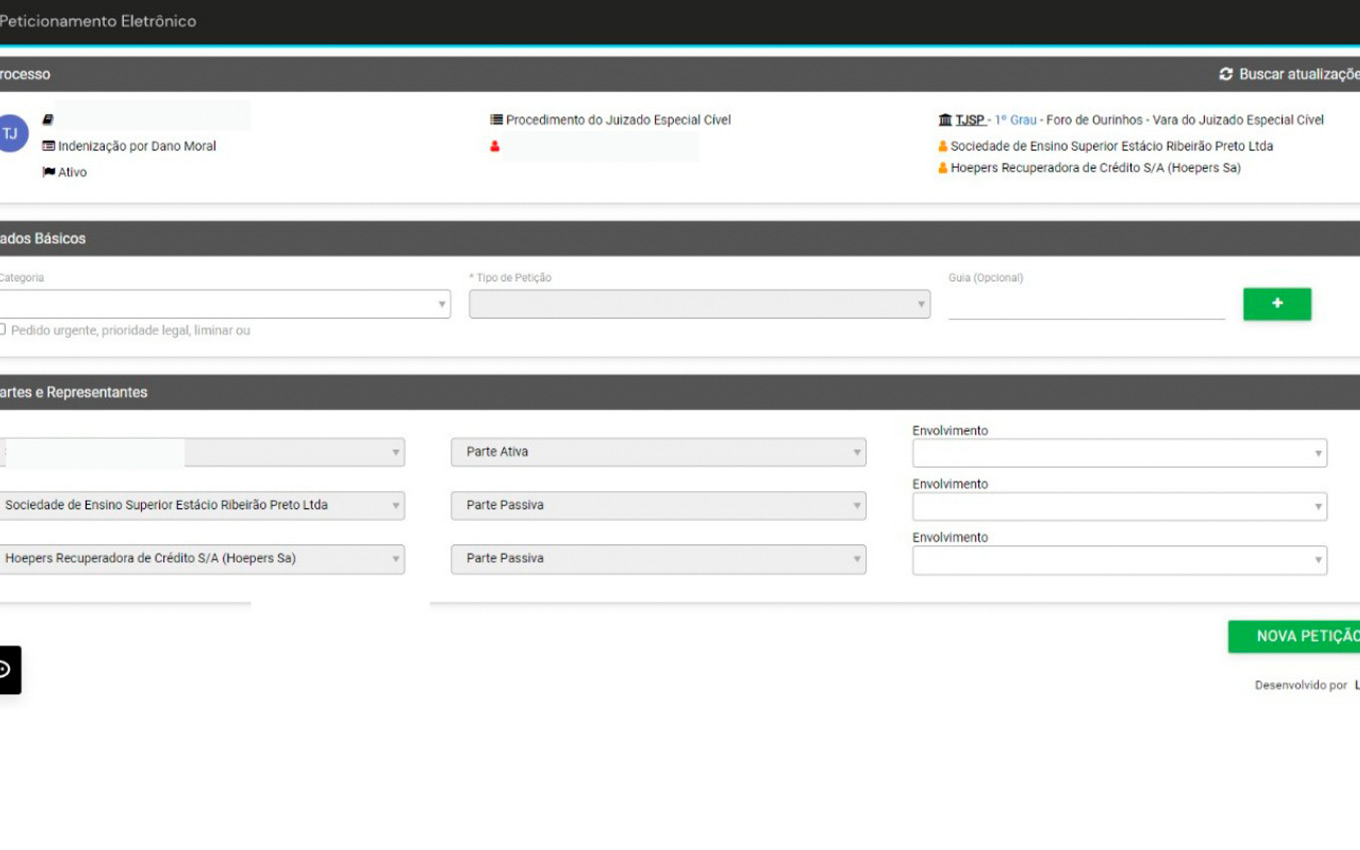This screenshot has width=1360, height=850.
Task: Click the courthouse icon next to TJSP
Action: click(945, 120)
